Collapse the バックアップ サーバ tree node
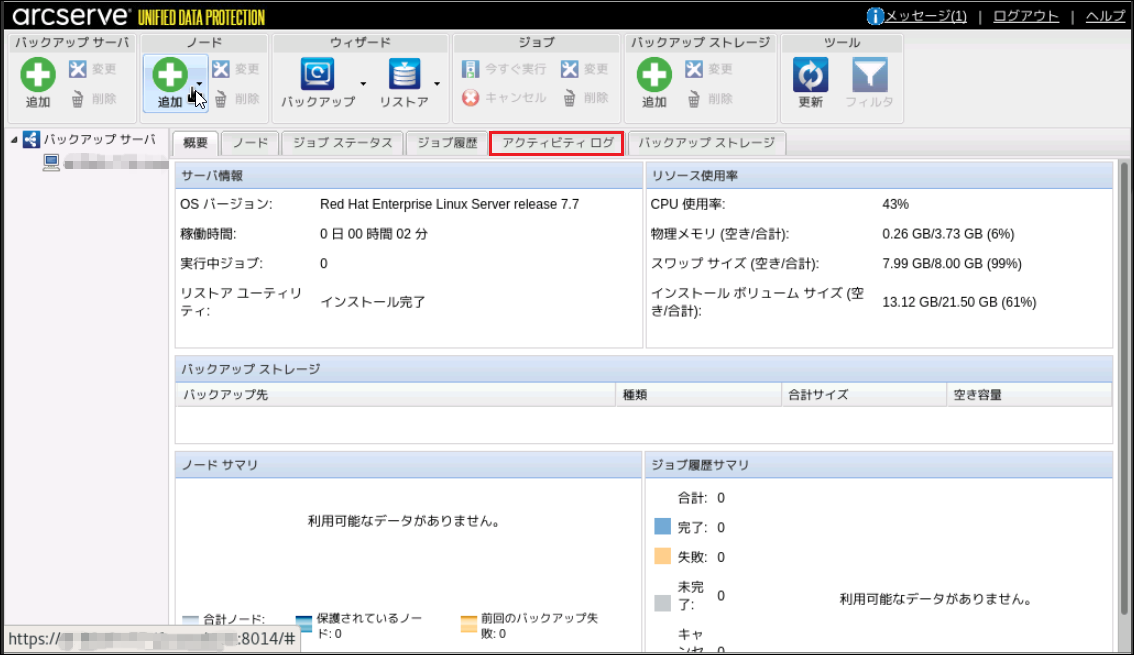 click(x=14, y=140)
